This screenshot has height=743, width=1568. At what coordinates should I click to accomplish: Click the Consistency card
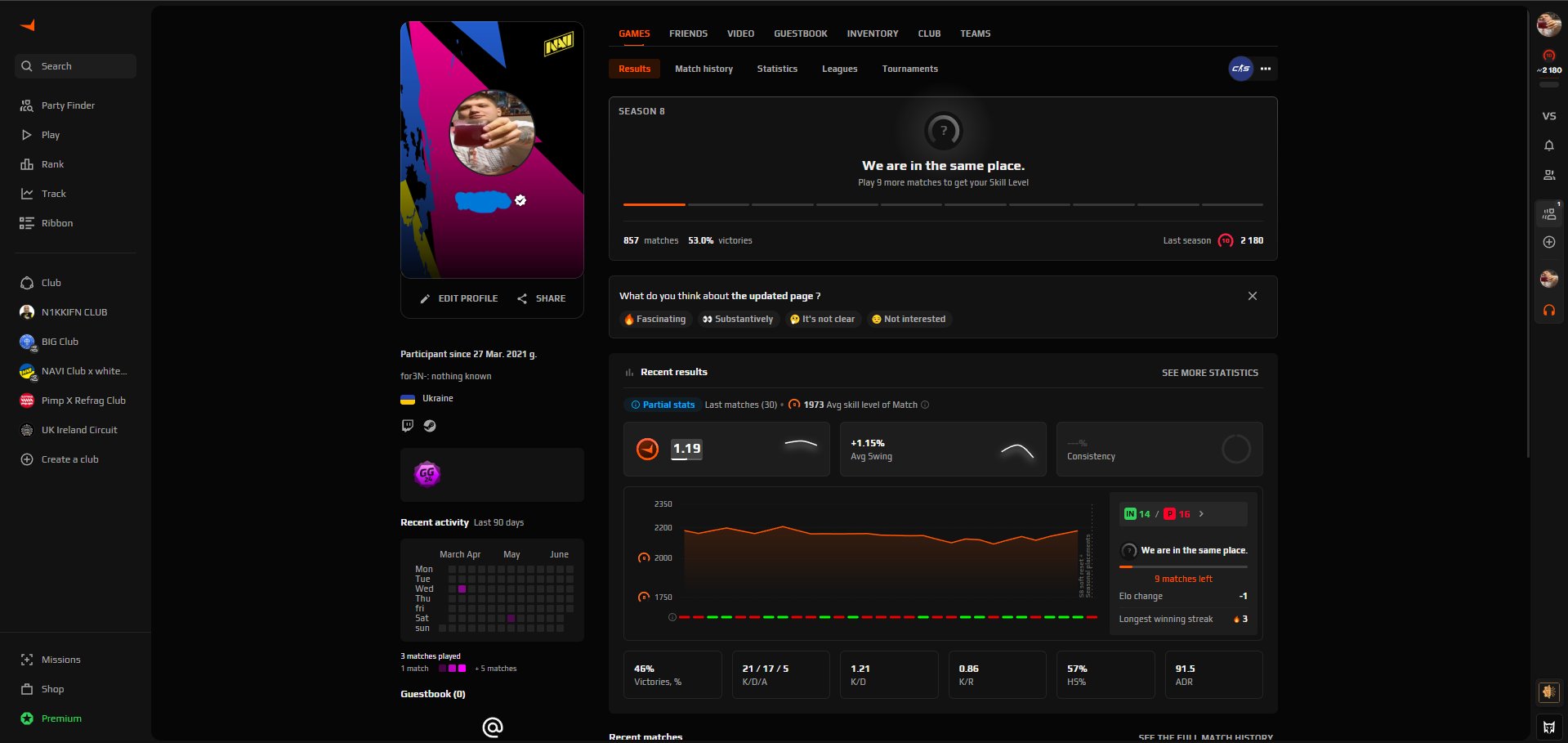[1159, 449]
